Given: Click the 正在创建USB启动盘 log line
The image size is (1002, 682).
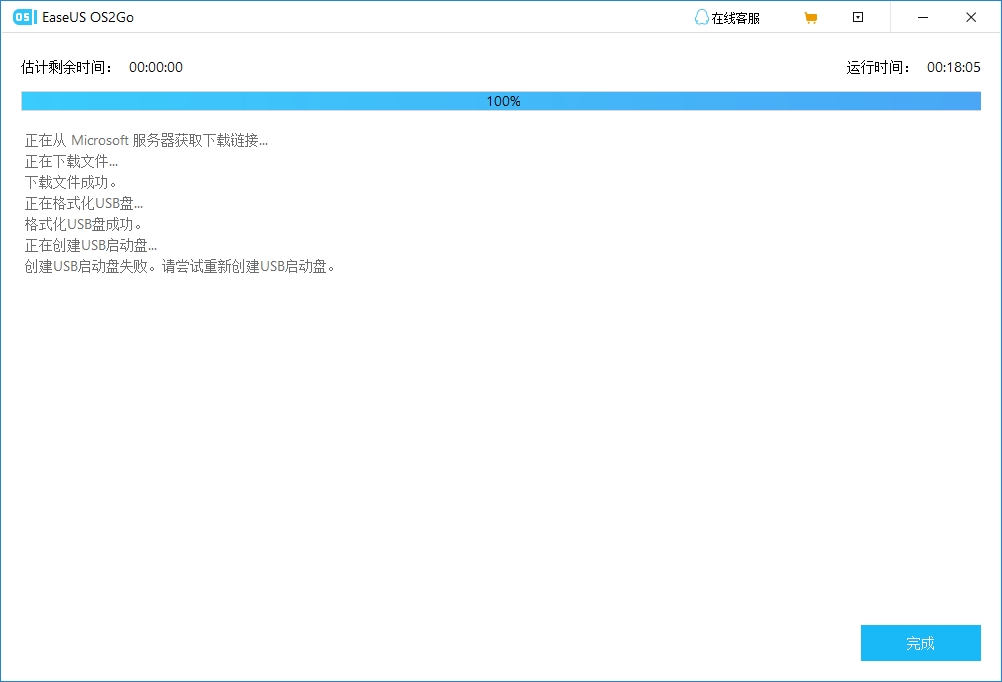Looking at the screenshot, I should [91, 245].
